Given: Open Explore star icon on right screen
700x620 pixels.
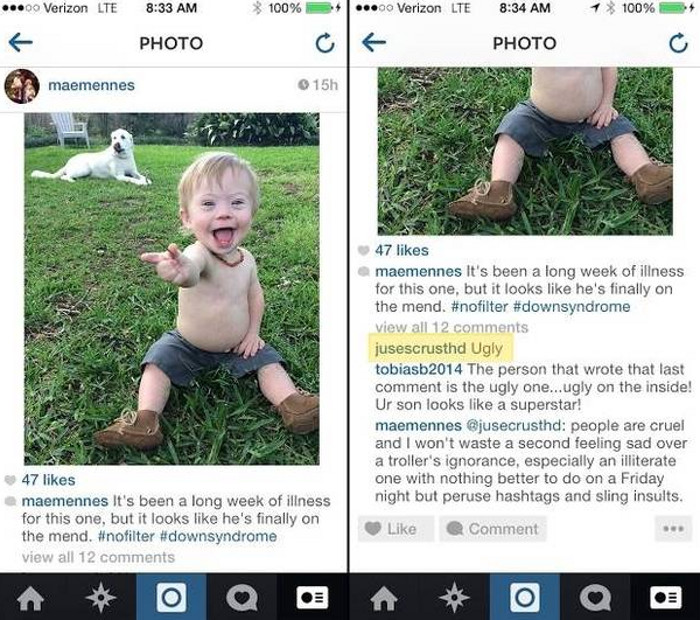Looking at the screenshot, I should pyautogui.click(x=454, y=597).
